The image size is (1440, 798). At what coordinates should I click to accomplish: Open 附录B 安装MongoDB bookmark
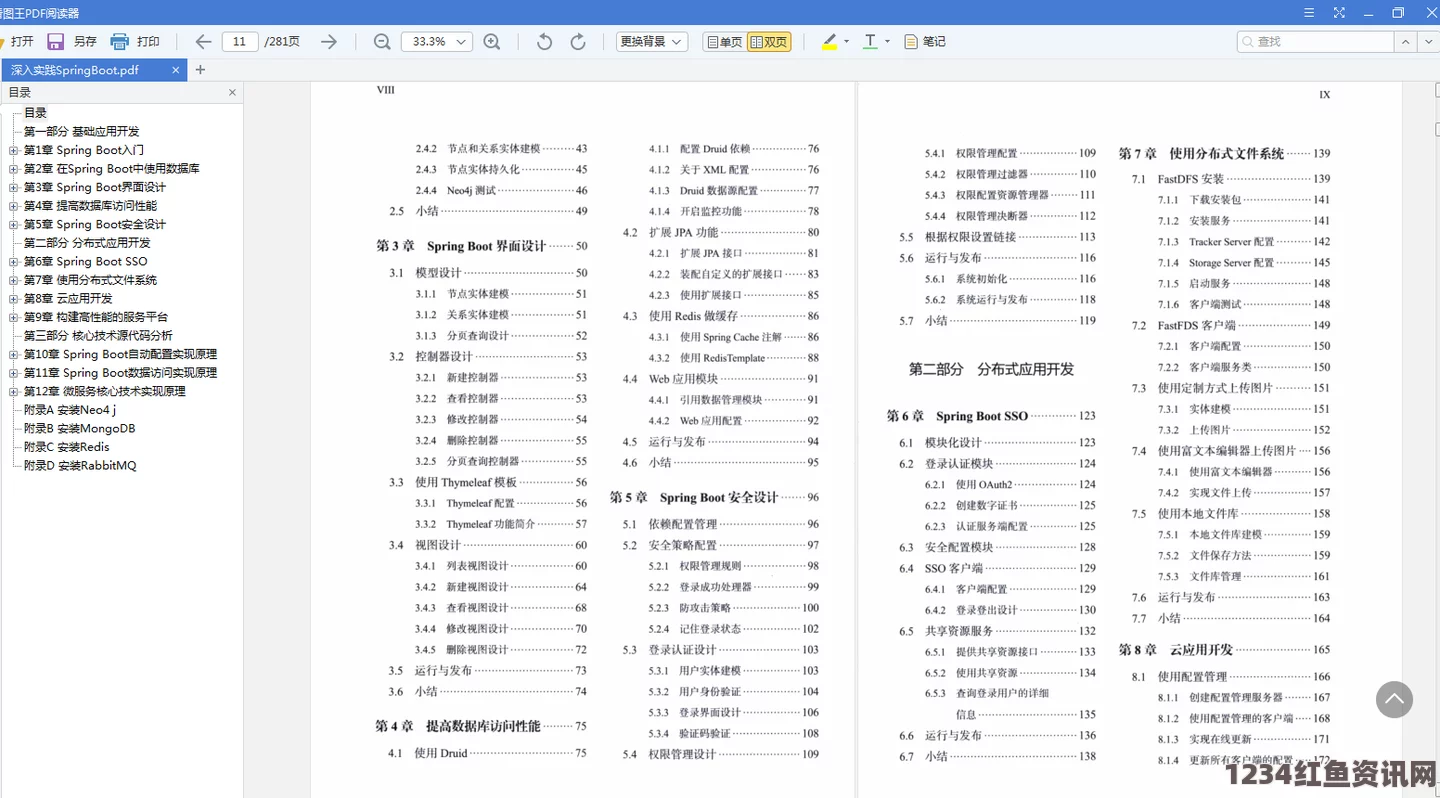(79, 428)
